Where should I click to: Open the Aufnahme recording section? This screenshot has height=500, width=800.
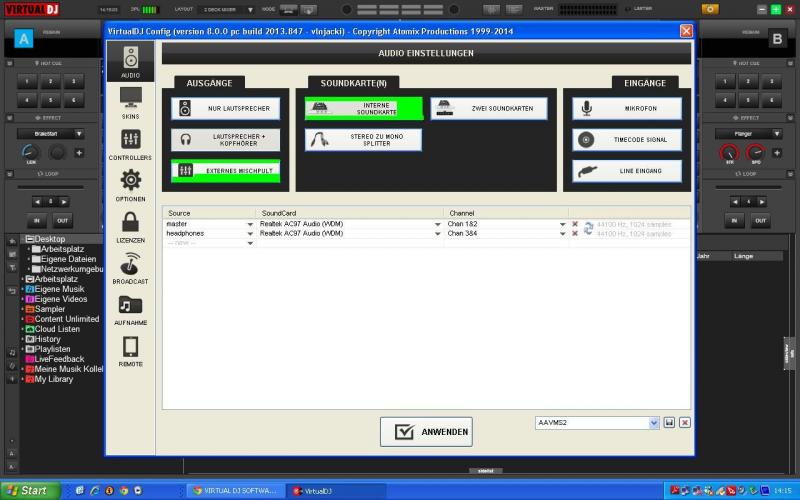131,310
